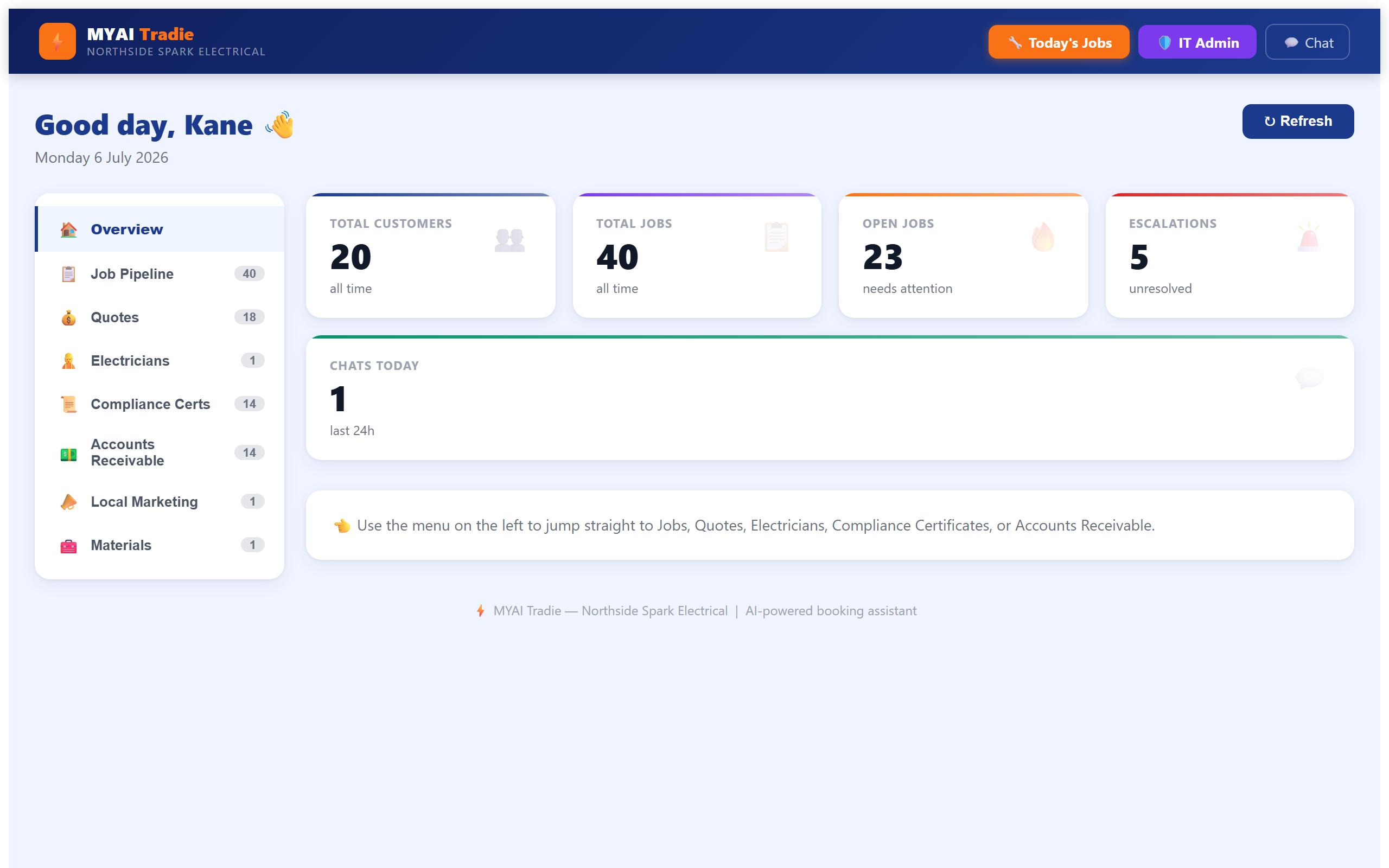1389x868 pixels.
Task: Click the date 'Monday 6 July 2026'
Action: 101,158
